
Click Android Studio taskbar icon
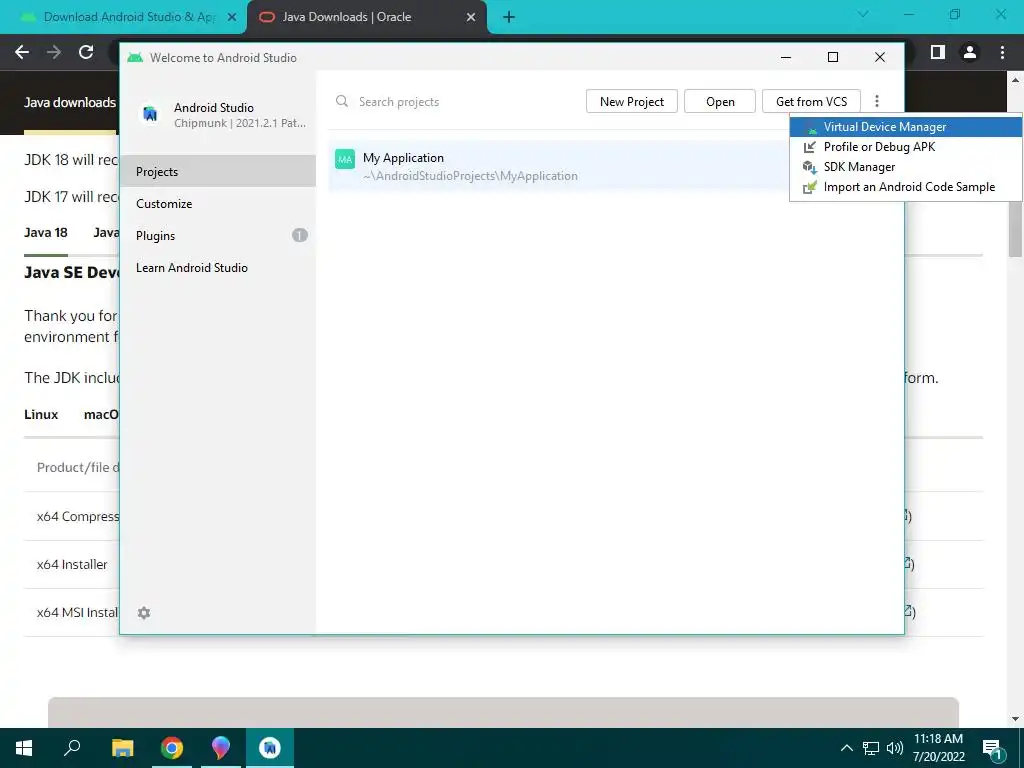[x=270, y=748]
